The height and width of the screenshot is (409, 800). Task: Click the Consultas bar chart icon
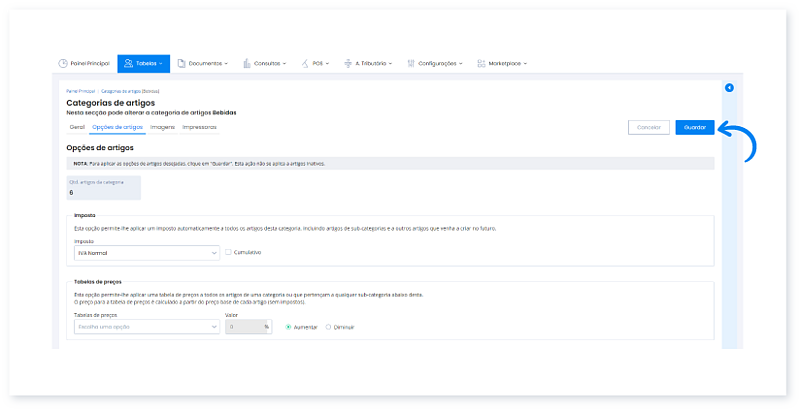pyautogui.click(x=246, y=63)
